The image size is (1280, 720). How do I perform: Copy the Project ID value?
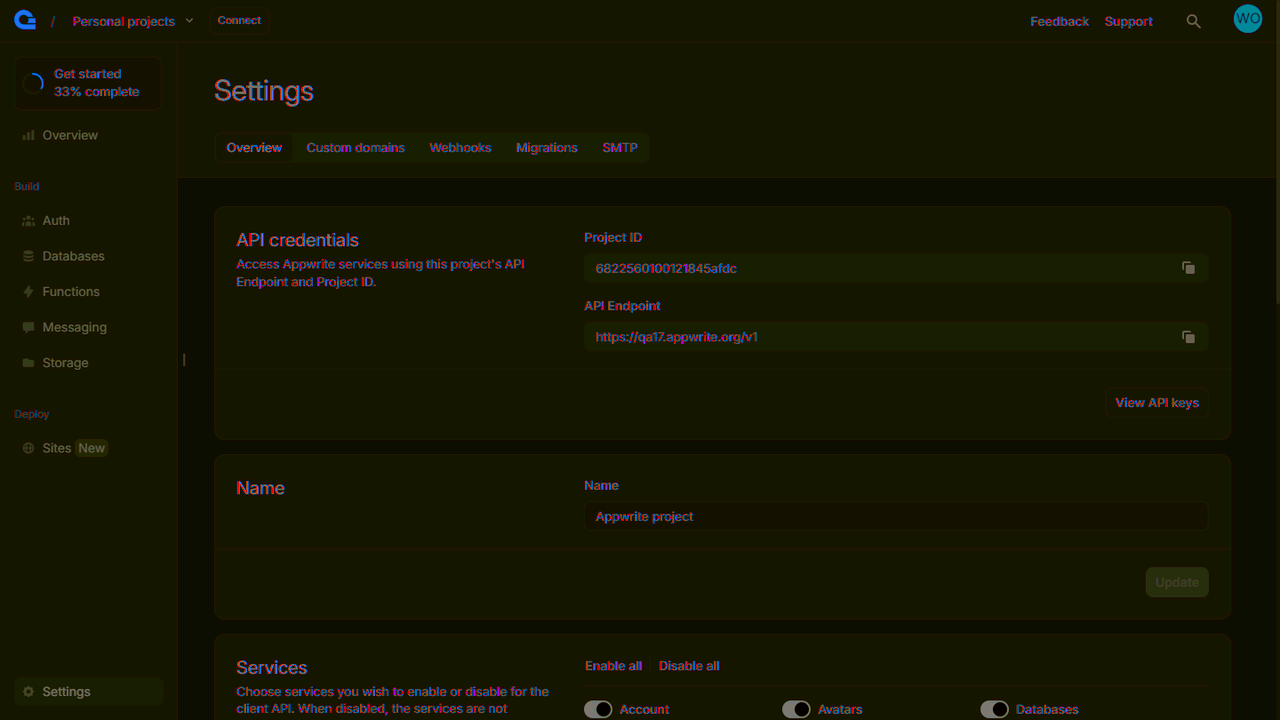click(1188, 268)
